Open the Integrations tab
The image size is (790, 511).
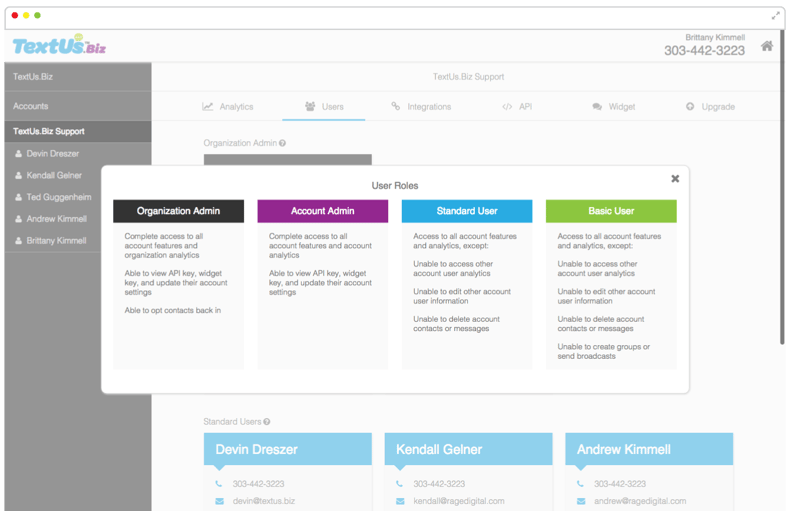[x=421, y=106]
